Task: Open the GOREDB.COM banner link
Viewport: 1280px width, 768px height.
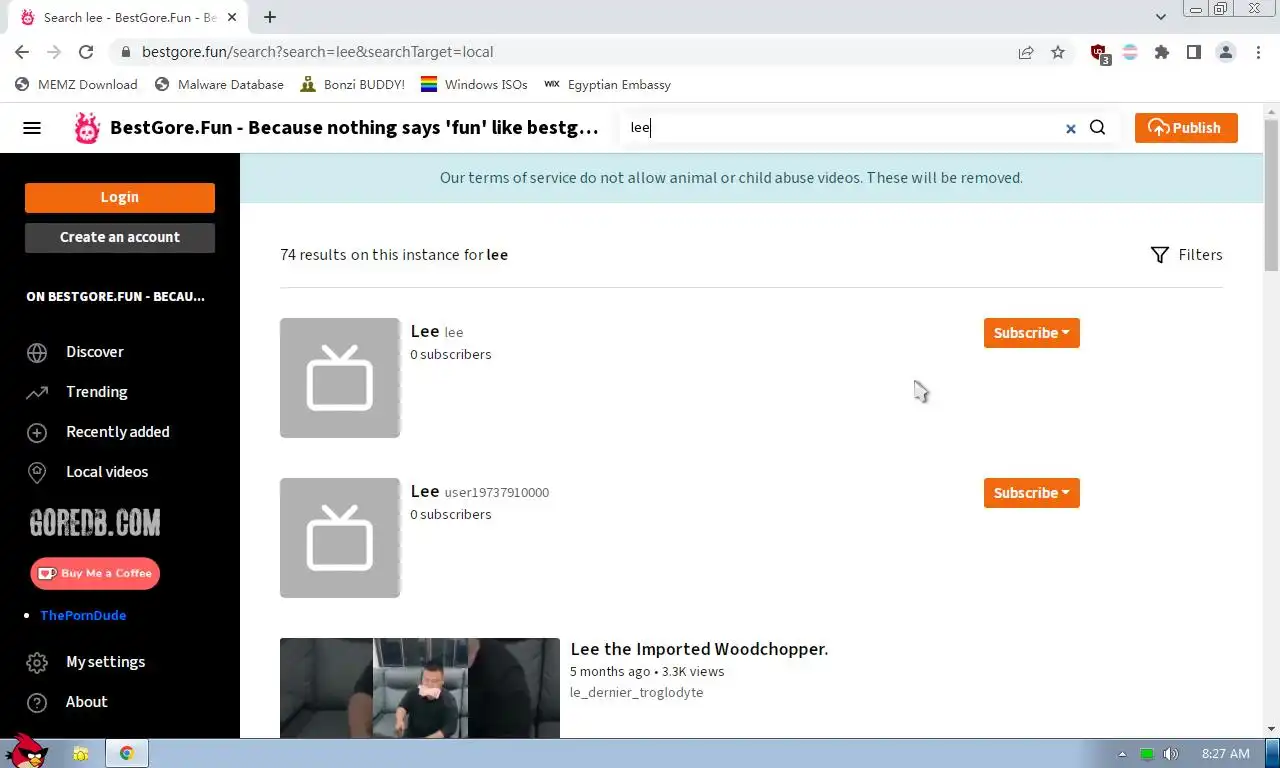Action: (95, 523)
